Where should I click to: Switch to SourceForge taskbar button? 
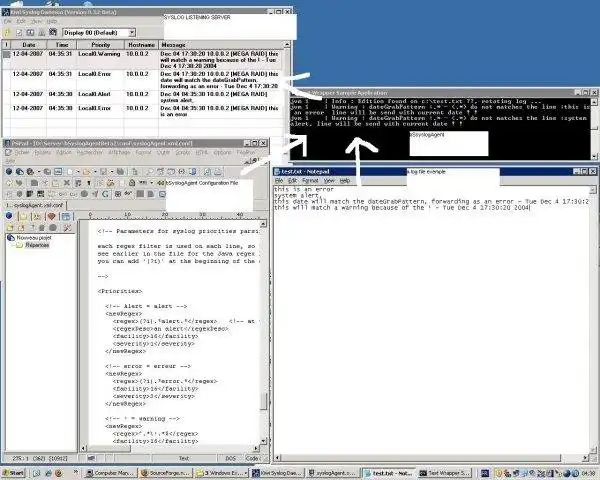point(165,473)
